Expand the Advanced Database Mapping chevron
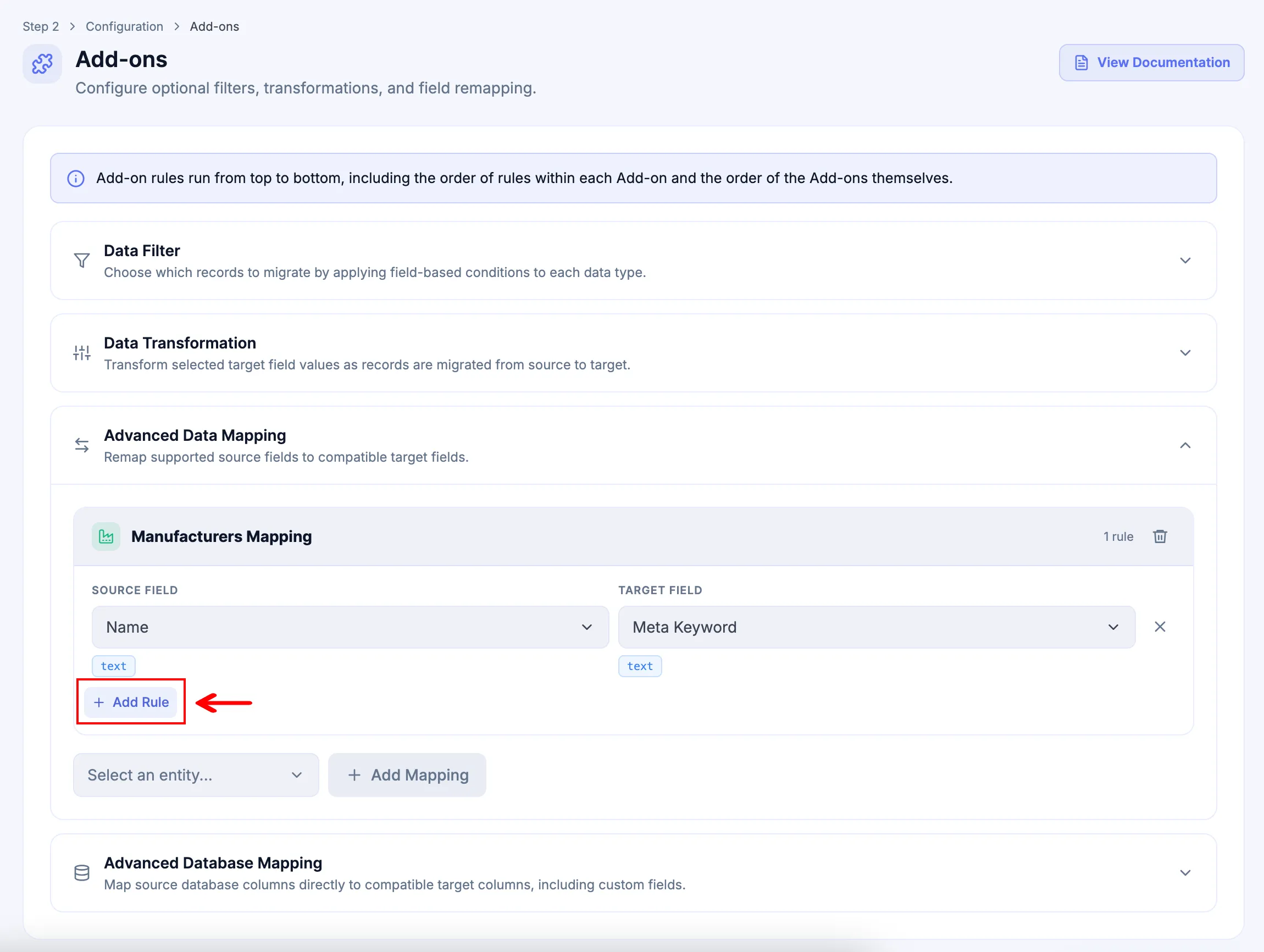The height and width of the screenshot is (952, 1264). 1185,872
